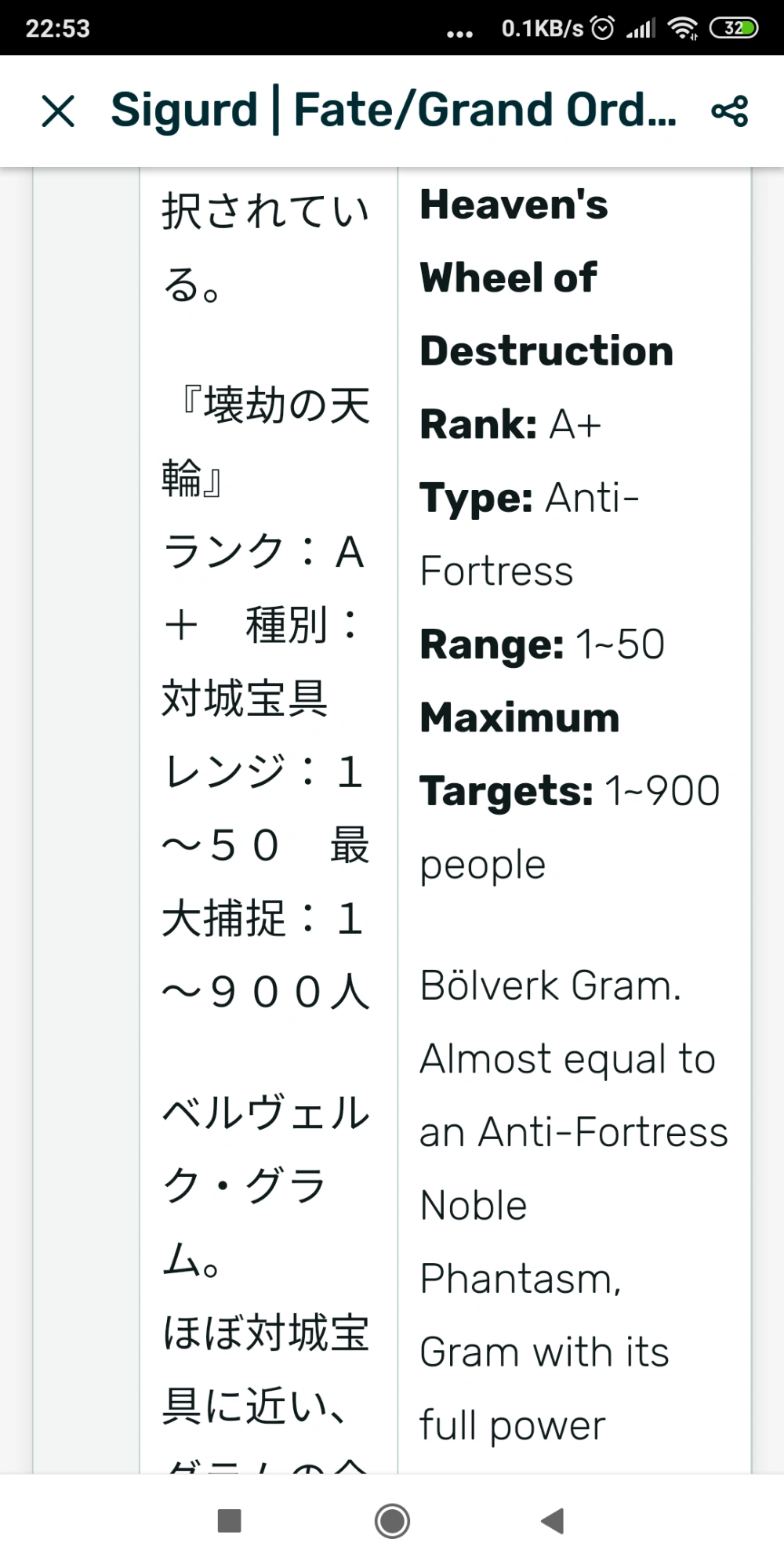Tap the Range: 1~50 text
Viewport: 784px width, 1568px height.
point(541,643)
